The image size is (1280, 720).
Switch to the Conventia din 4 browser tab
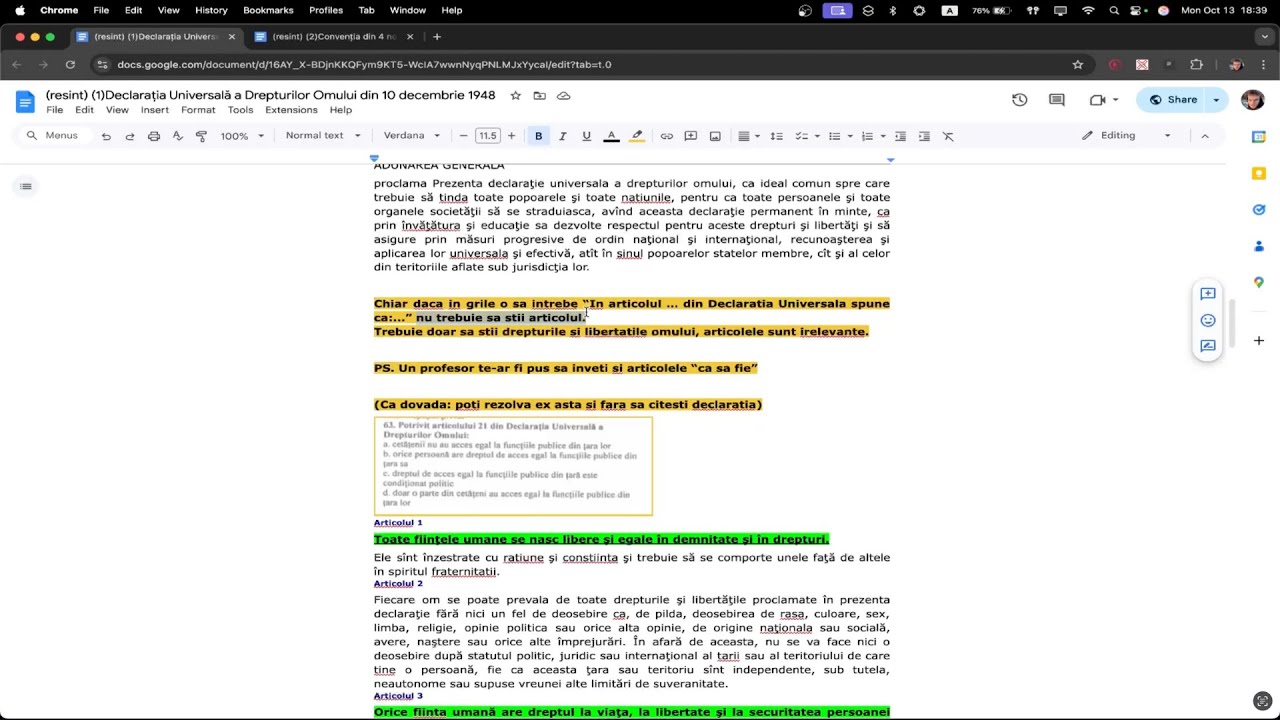(334, 37)
